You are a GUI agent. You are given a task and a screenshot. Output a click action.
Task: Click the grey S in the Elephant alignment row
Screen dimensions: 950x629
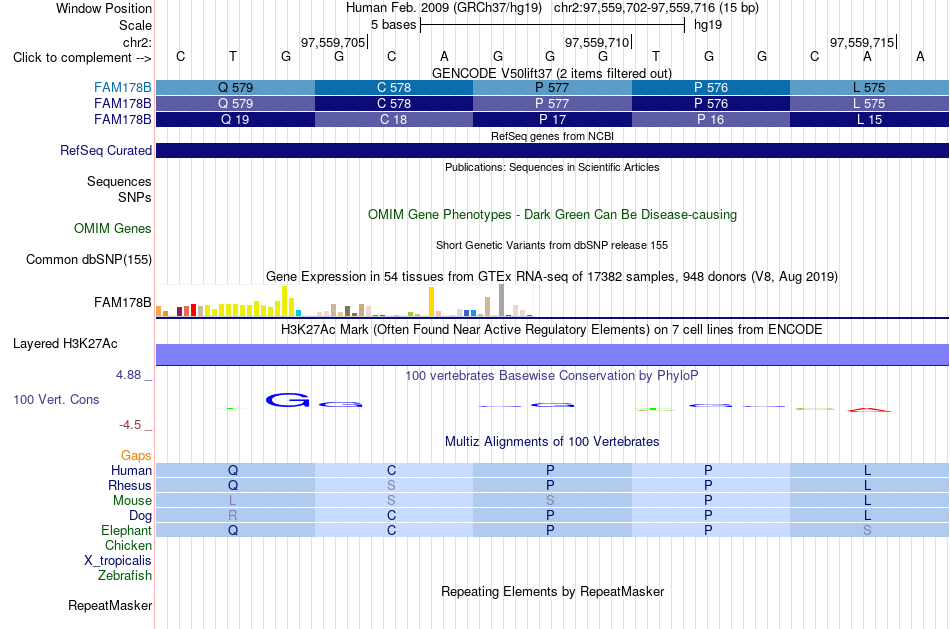pos(868,530)
